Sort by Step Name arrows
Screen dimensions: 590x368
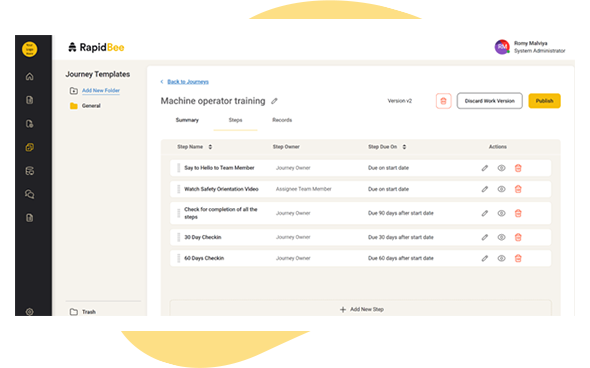pos(210,147)
